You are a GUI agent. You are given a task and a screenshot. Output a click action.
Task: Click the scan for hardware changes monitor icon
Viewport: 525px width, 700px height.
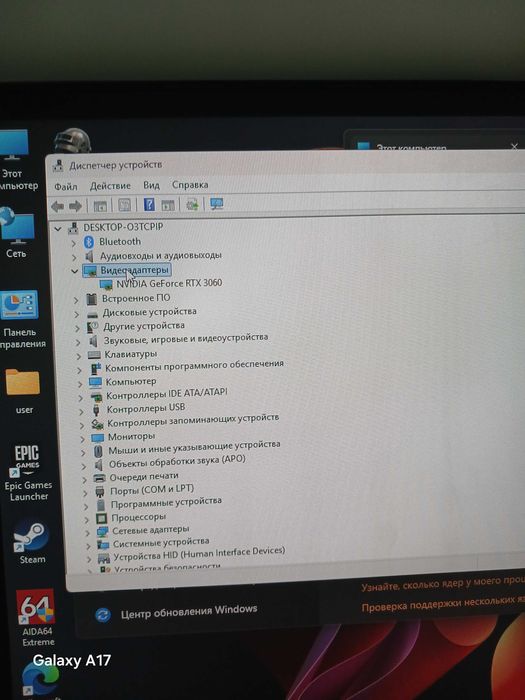click(x=217, y=204)
